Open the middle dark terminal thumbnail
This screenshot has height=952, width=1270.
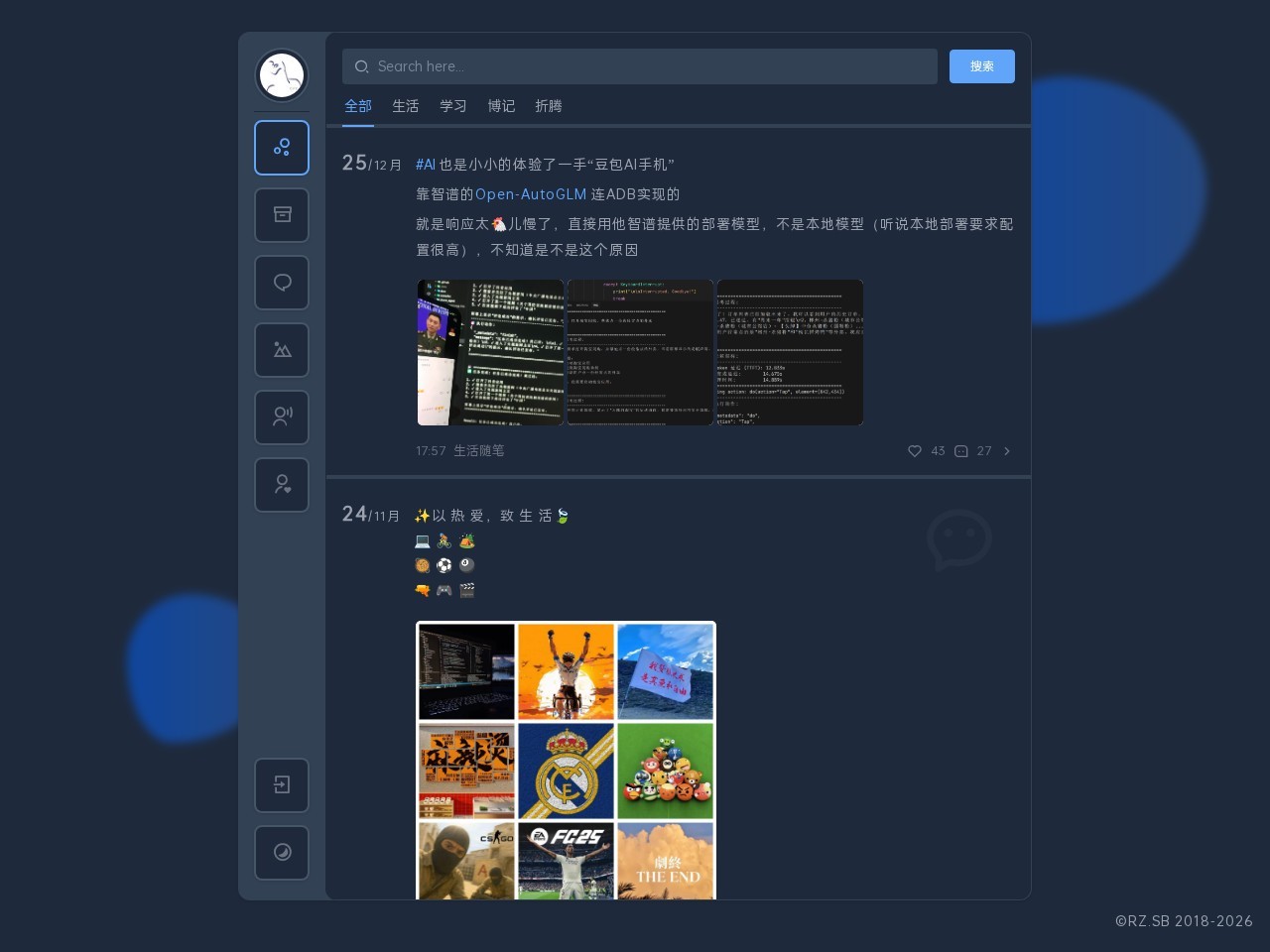(640, 352)
